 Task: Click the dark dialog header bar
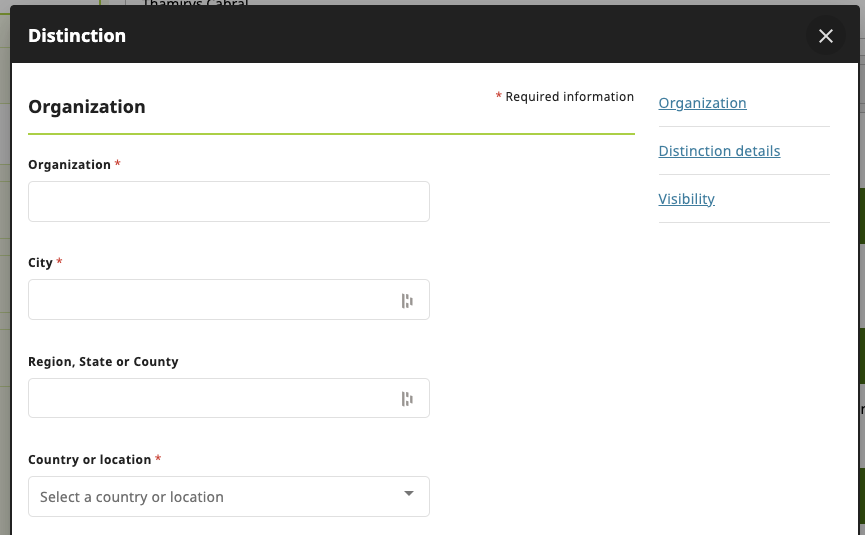pos(450,36)
